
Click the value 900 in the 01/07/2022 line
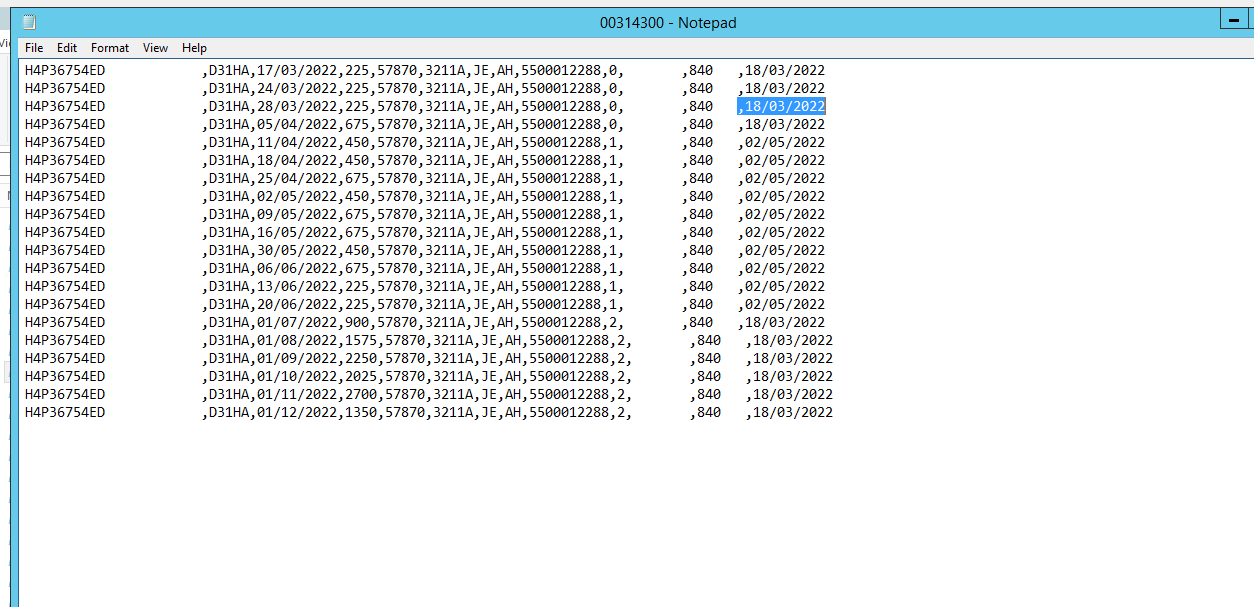click(356, 323)
